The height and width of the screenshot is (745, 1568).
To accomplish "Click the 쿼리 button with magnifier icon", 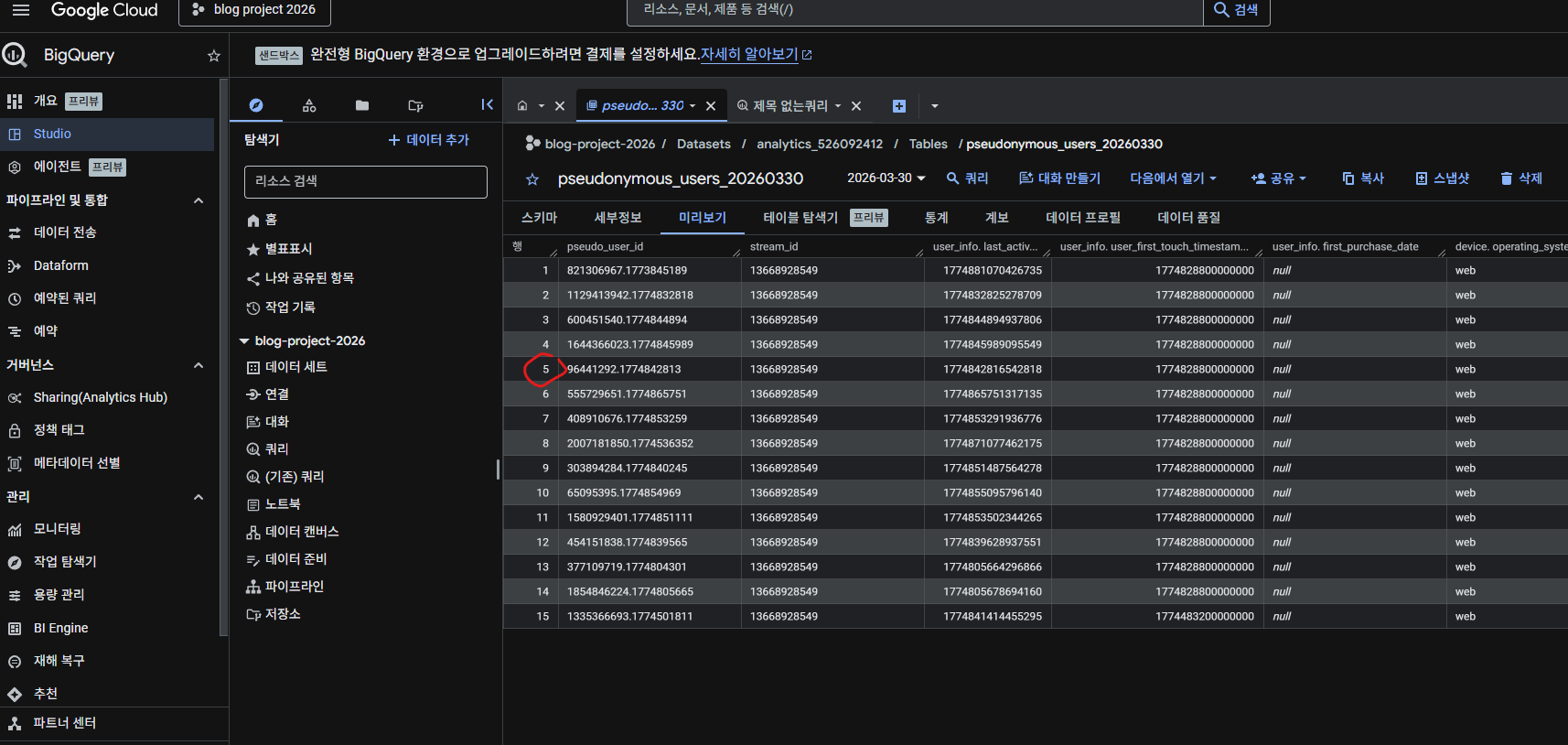I will point(967,178).
